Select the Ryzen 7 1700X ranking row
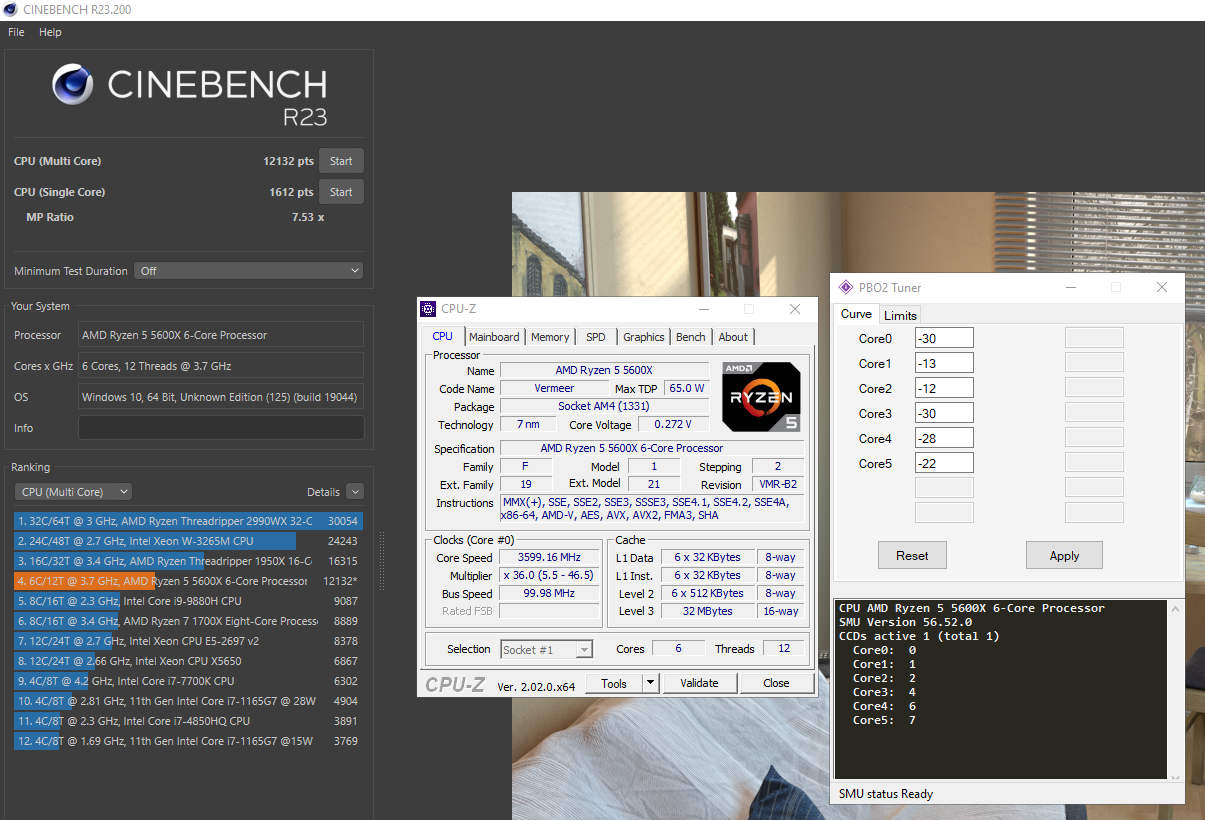The image size is (1205, 820). pyautogui.click(x=188, y=621)
